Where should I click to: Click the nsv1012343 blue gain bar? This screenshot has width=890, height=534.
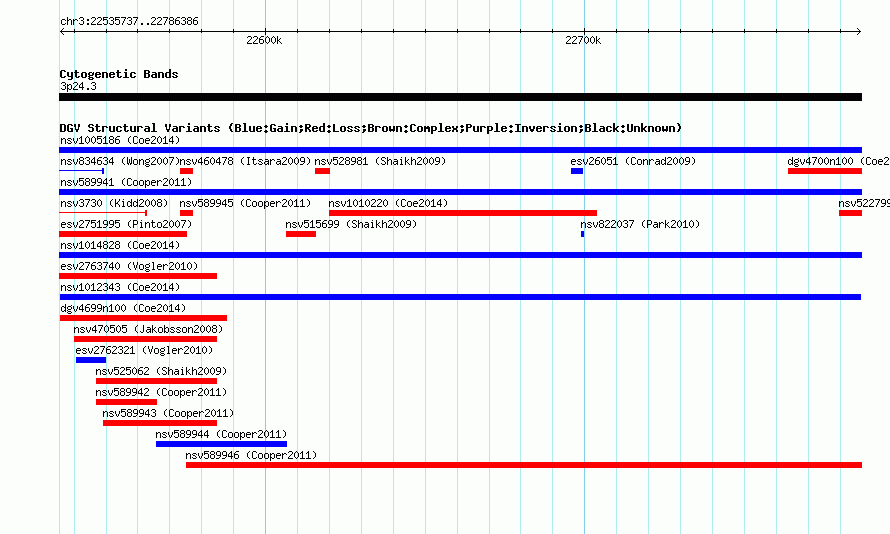point(460,297)
